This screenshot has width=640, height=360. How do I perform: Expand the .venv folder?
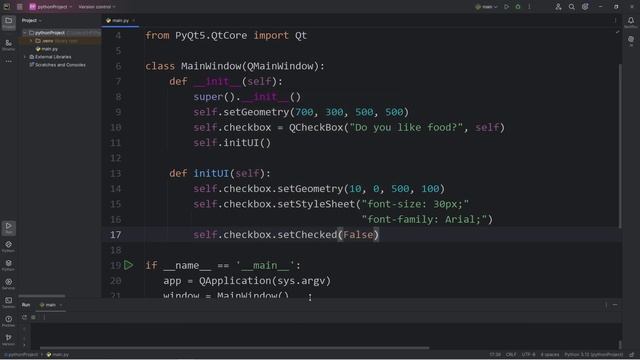[x=31, y=41]
